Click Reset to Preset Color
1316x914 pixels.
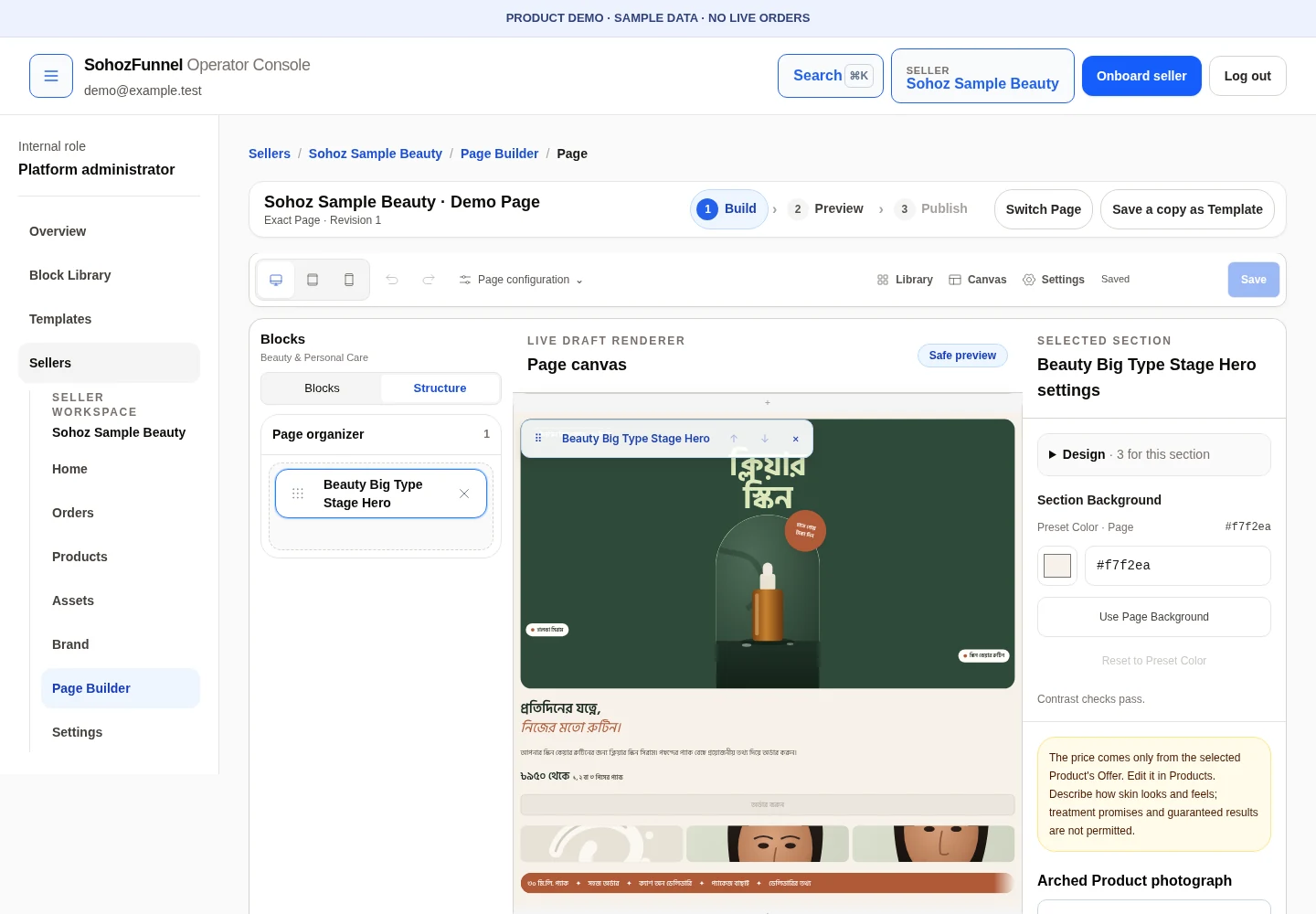(x=1154, y=661)
